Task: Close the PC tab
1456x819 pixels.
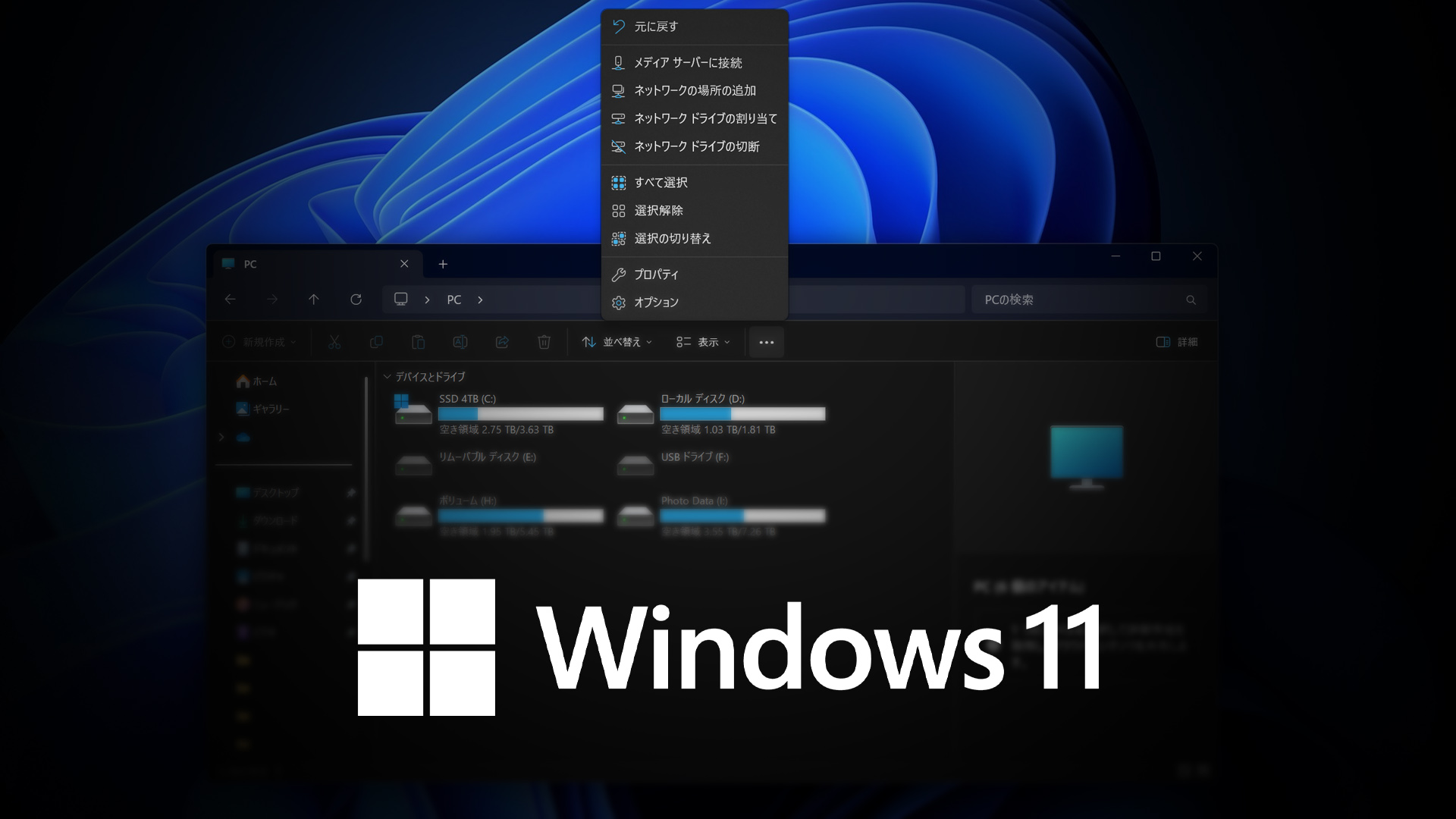Action: tap(404, 264)
